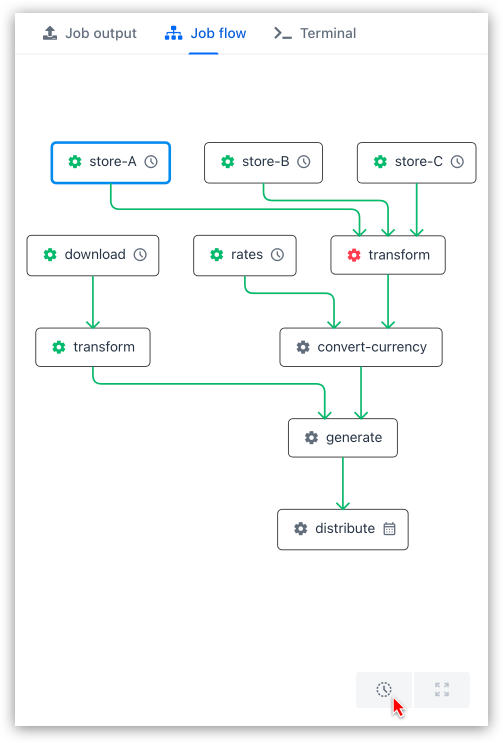Click the Job flow hierarchy icon
This screenshot has width=503, height=743.
coord(173,33)
